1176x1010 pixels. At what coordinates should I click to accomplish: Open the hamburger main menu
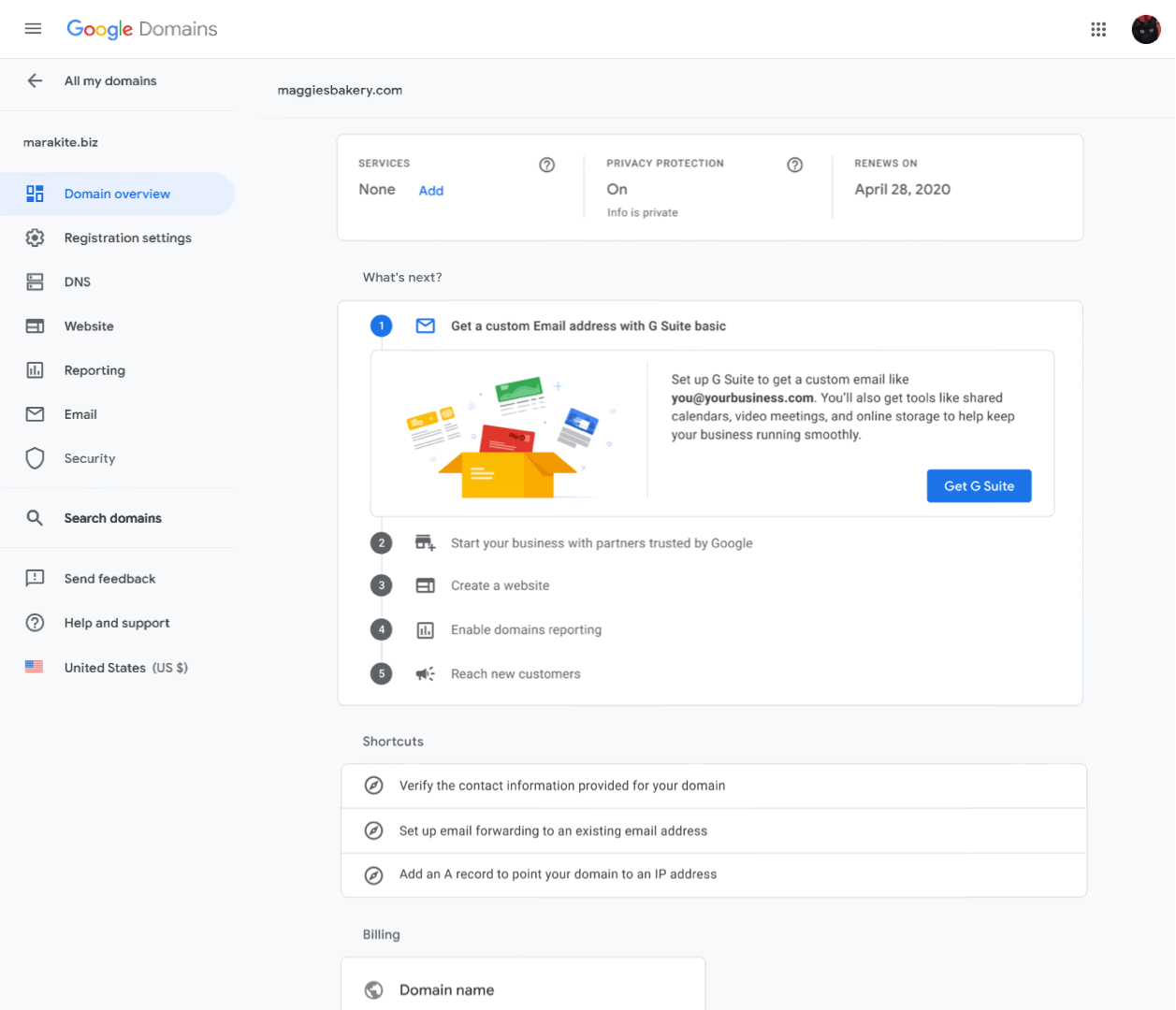click(x=34, y=29)
